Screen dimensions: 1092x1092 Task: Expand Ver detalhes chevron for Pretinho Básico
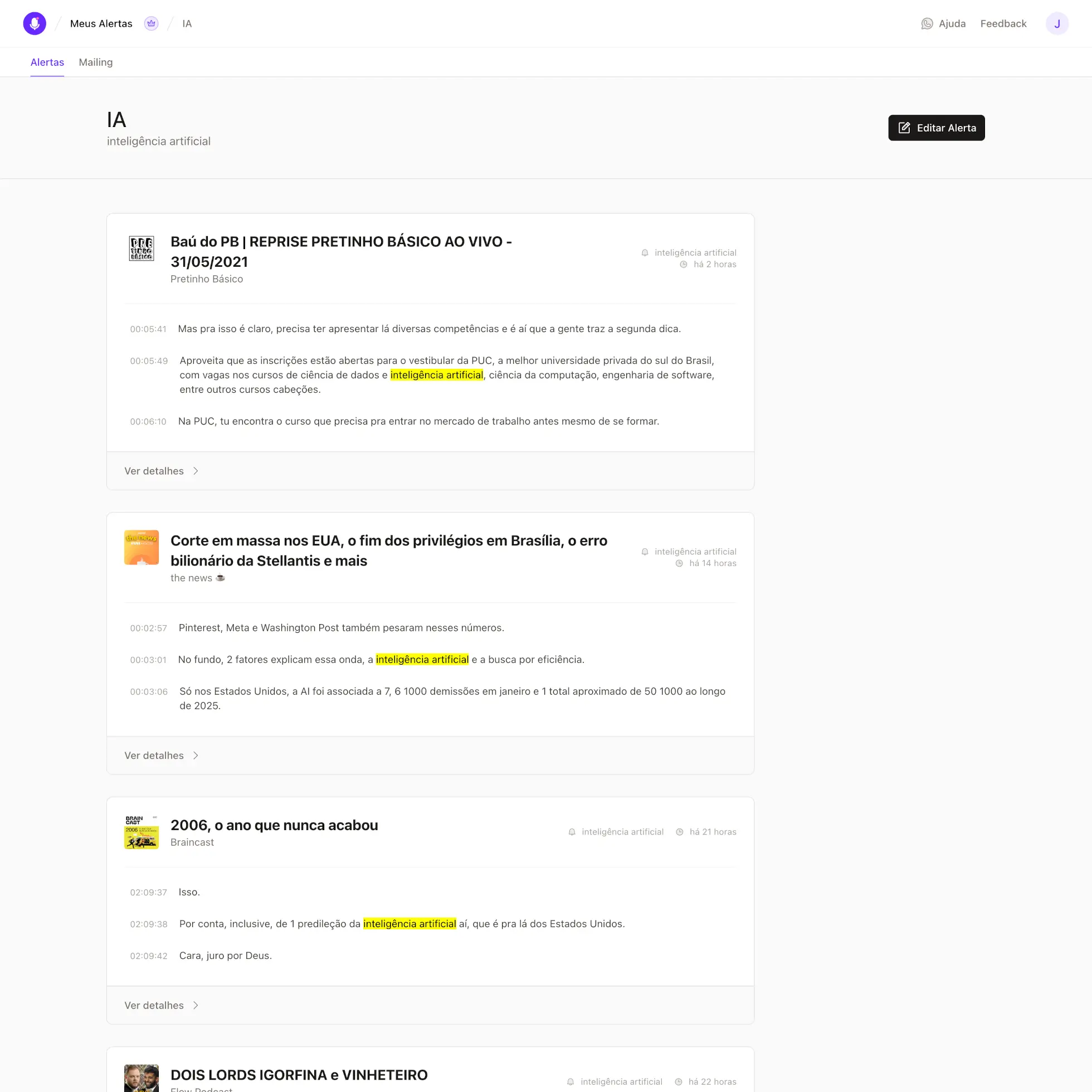click(x=196, y=471)
